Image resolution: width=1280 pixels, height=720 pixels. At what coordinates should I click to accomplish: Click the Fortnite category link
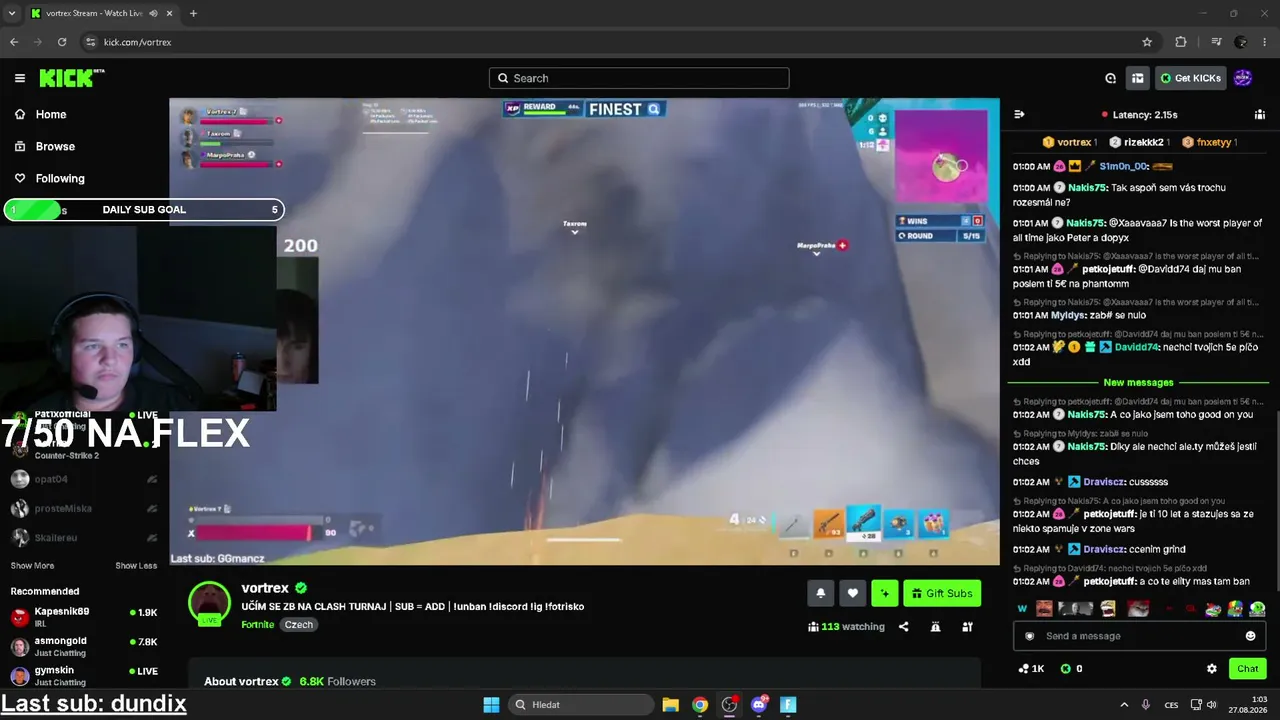point(257,624)
